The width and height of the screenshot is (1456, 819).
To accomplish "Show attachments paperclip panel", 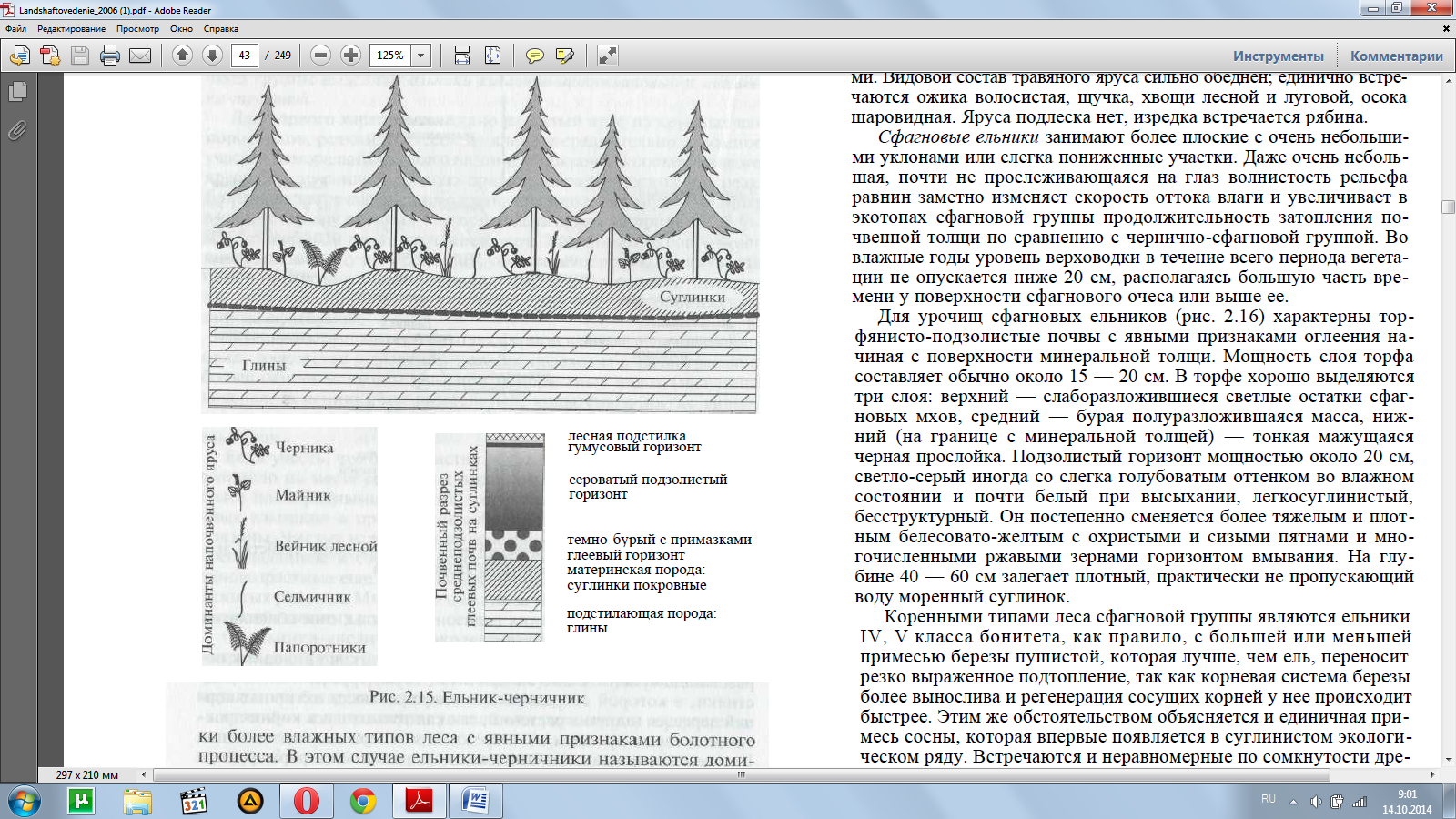I will (x=17, y=130).
